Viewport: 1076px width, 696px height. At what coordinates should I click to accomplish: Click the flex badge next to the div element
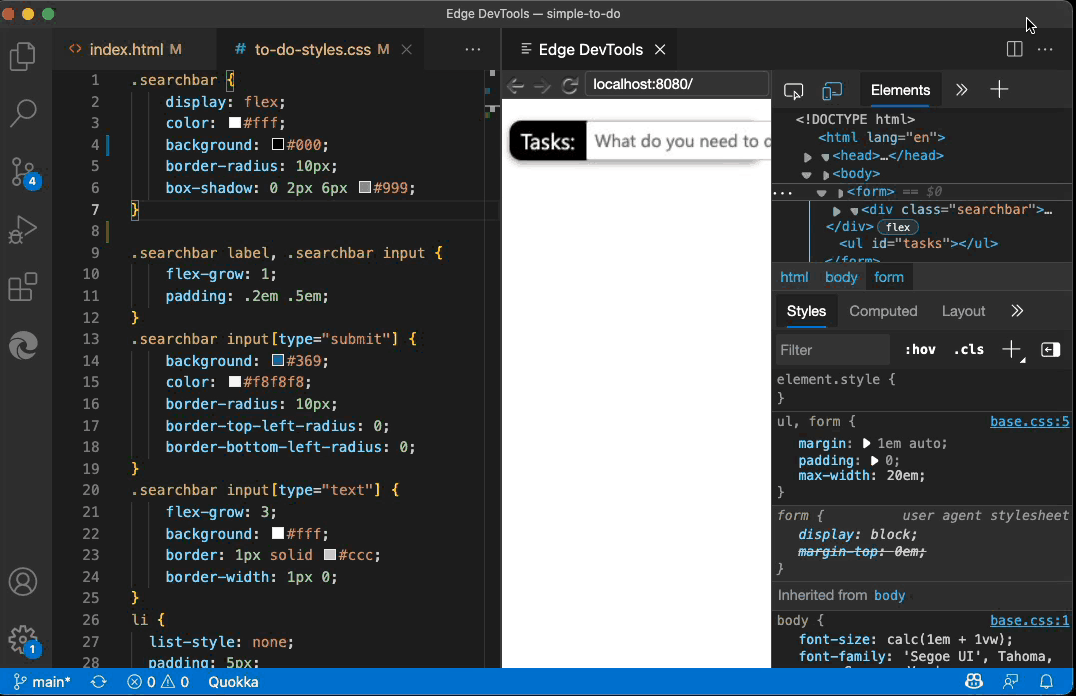click(897, 226)
